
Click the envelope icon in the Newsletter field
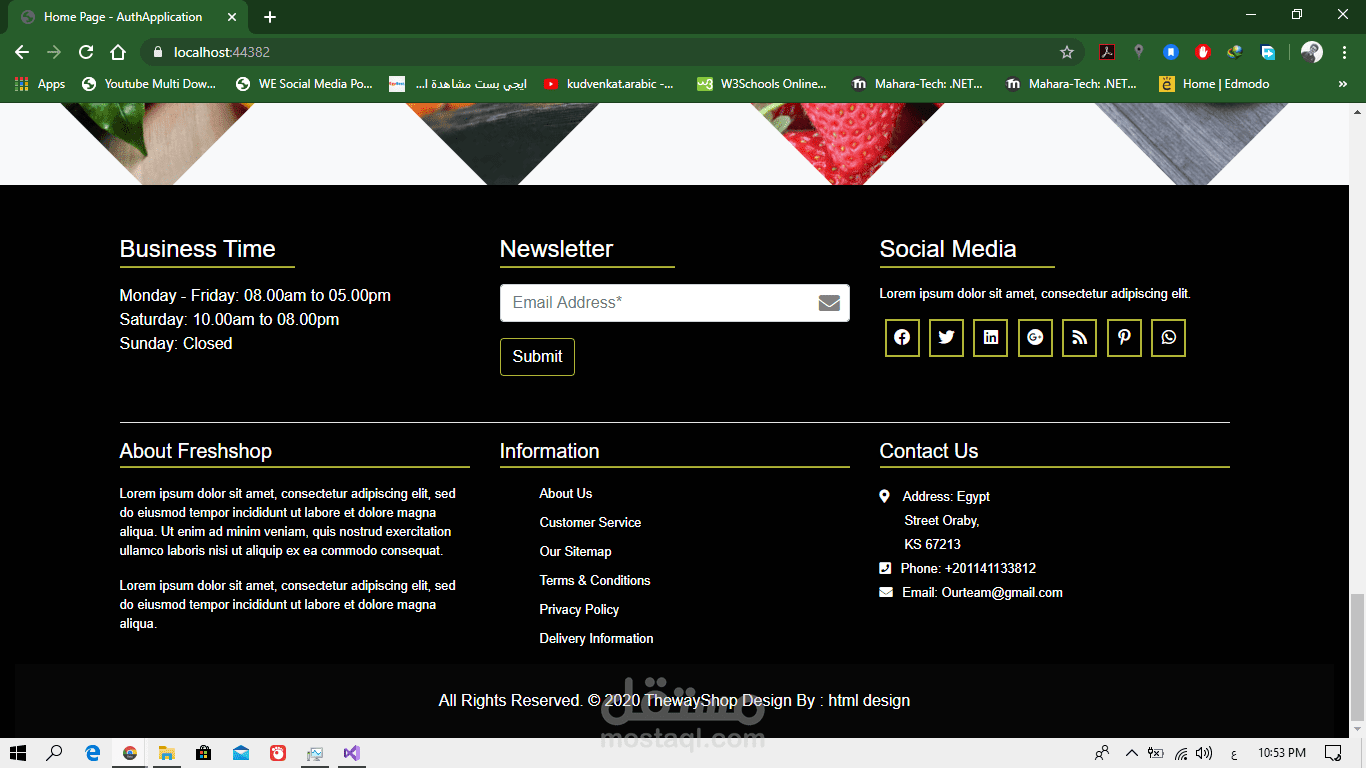pos(828,302)
